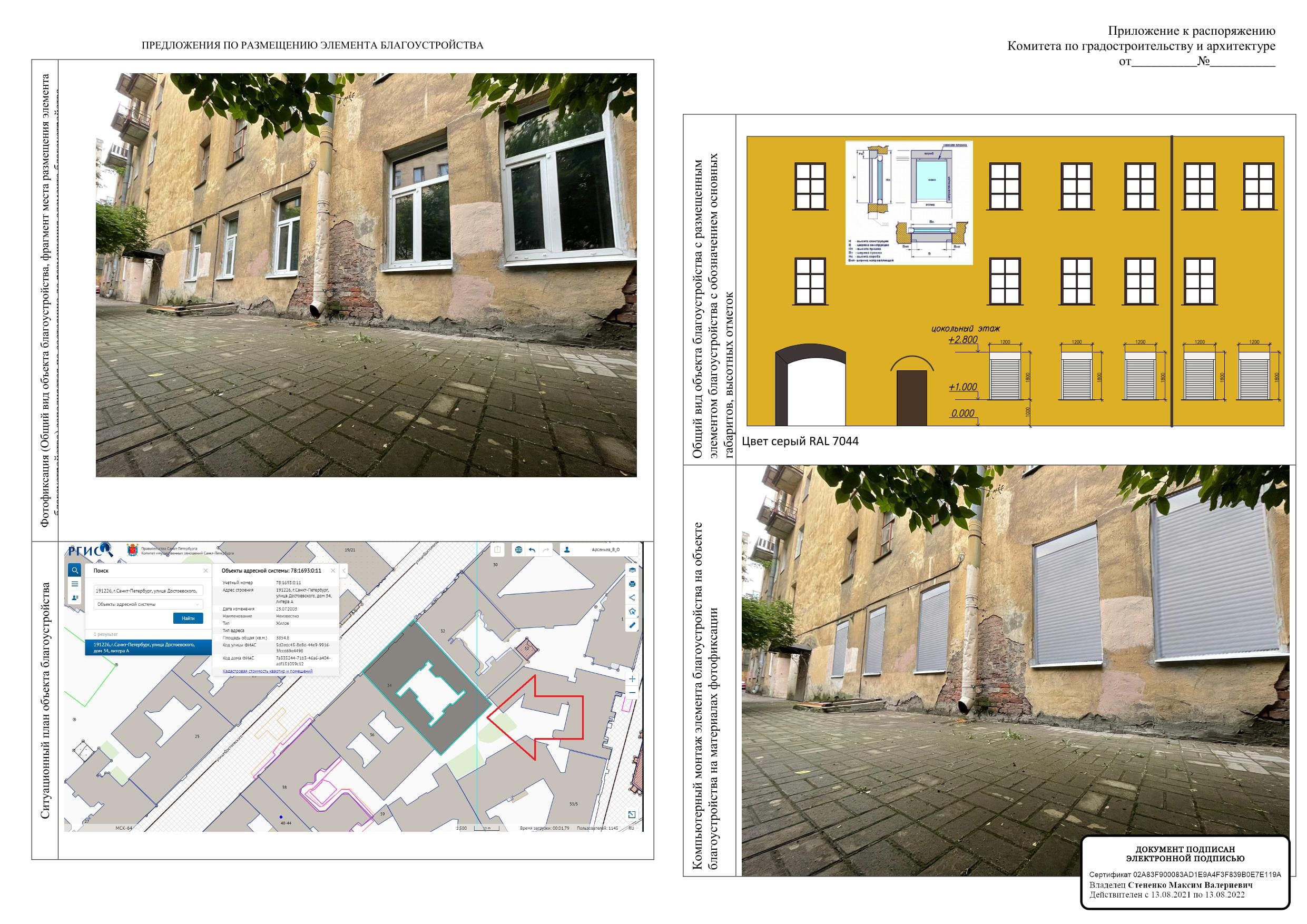Image resolution: width=1307 pixels, height=924 pixels.
Task: Click the share icon on map toolbar
Action: coord(632,597)
